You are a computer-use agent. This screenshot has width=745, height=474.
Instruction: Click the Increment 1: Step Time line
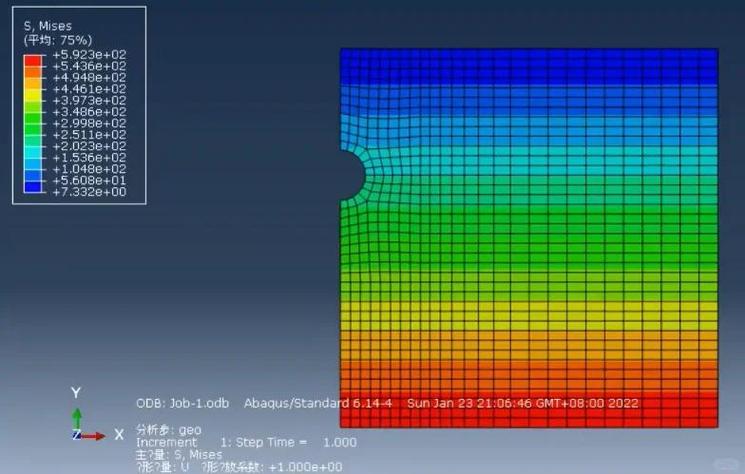[246, 443]
